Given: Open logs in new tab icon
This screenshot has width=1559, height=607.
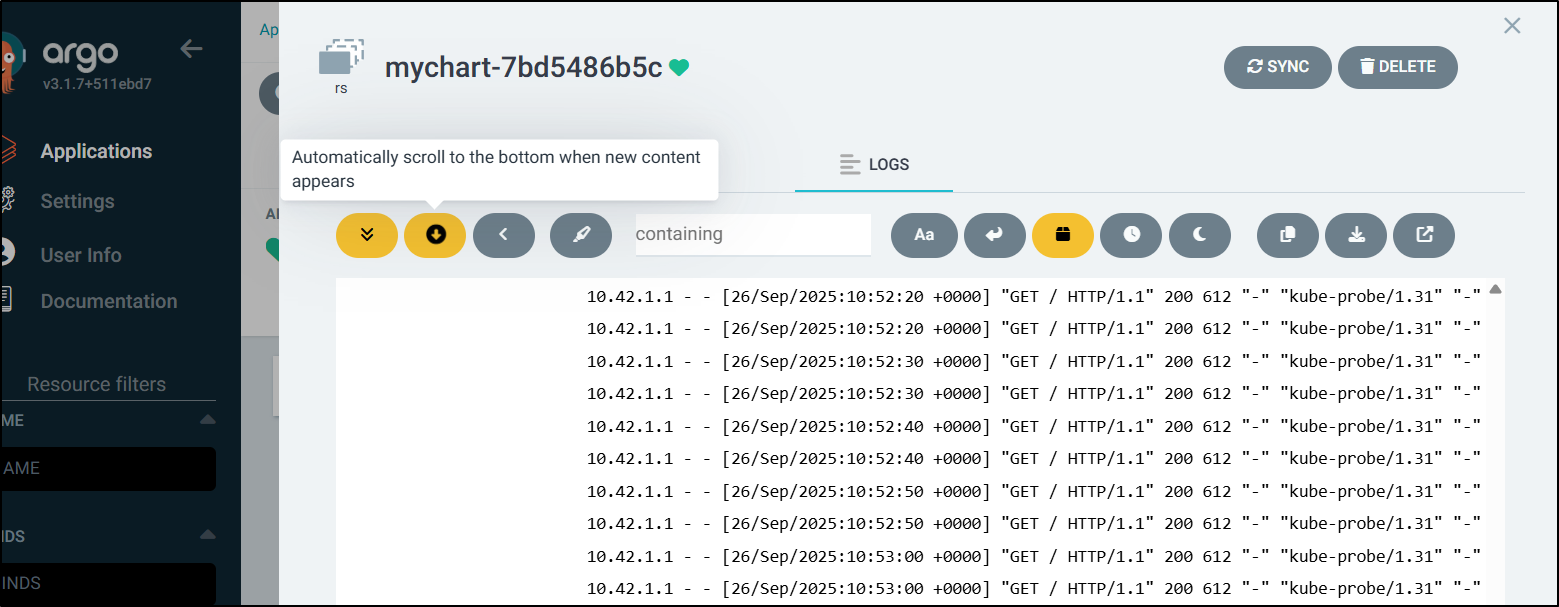Looking at the screenshot, I should pyautogui.click(x=1424, y=235).
